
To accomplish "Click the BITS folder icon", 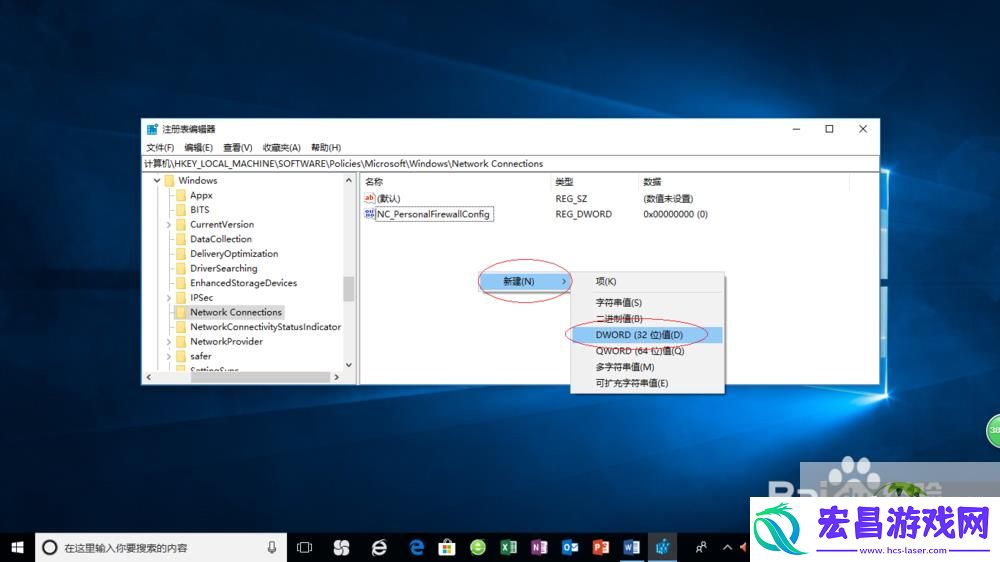I will point(180,209).
